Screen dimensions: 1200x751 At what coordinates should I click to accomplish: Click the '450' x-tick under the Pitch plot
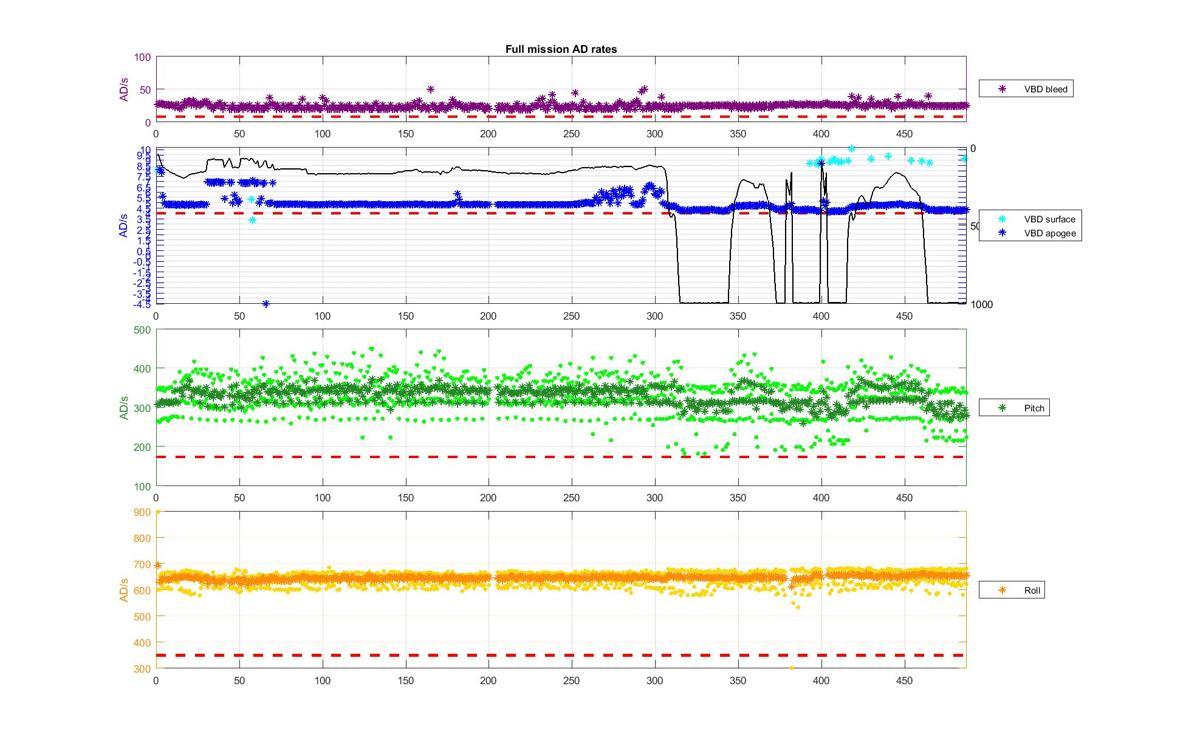tap(904, 497)
